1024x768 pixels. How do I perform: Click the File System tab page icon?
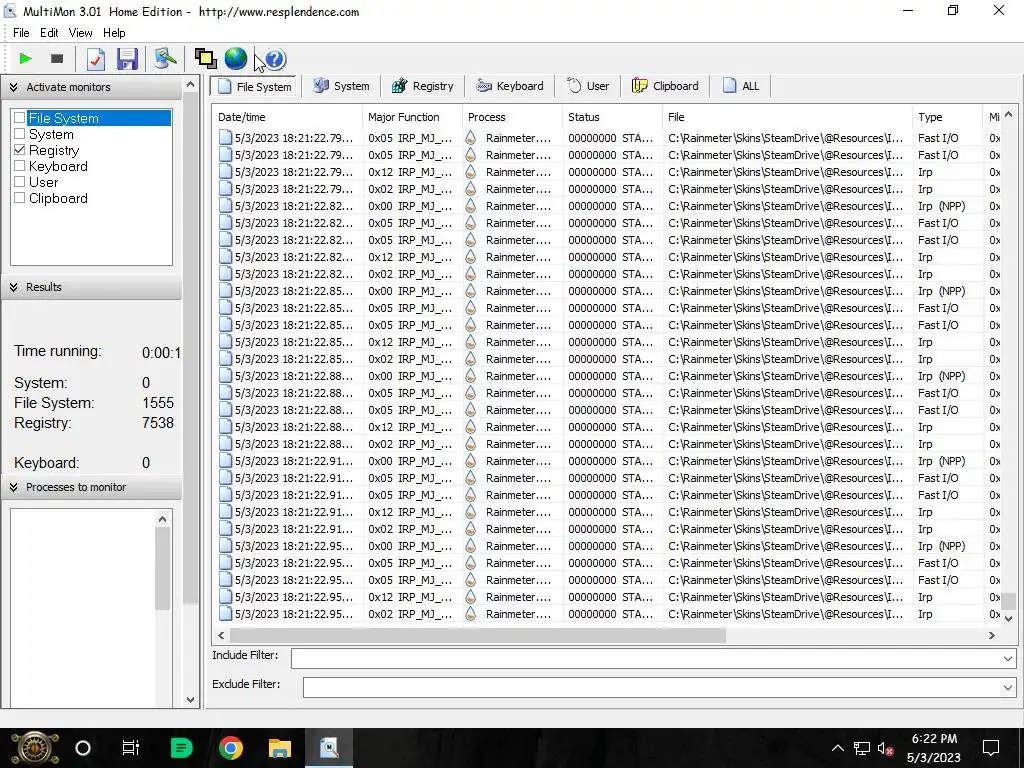click(225, 86)
